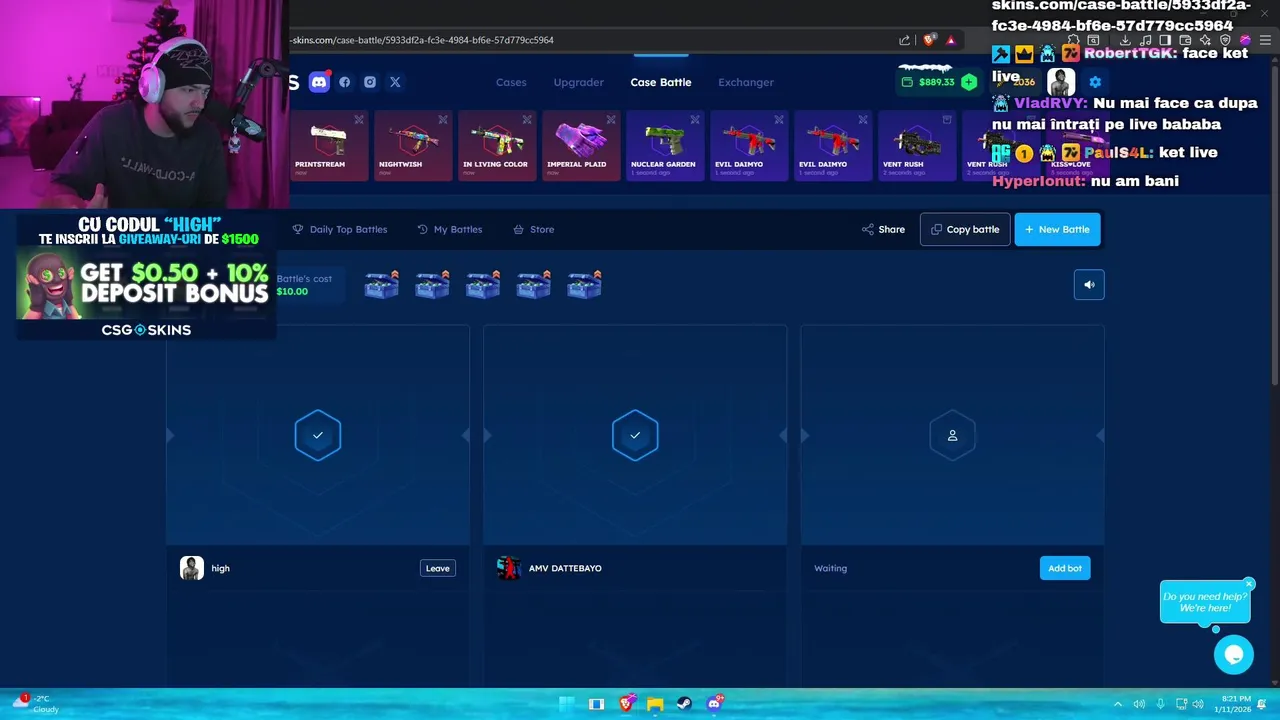Image resolution: width=1280 pixels, height=720 pixels.
Task: Open File Explorer from the taskbar
Action: 655,703
